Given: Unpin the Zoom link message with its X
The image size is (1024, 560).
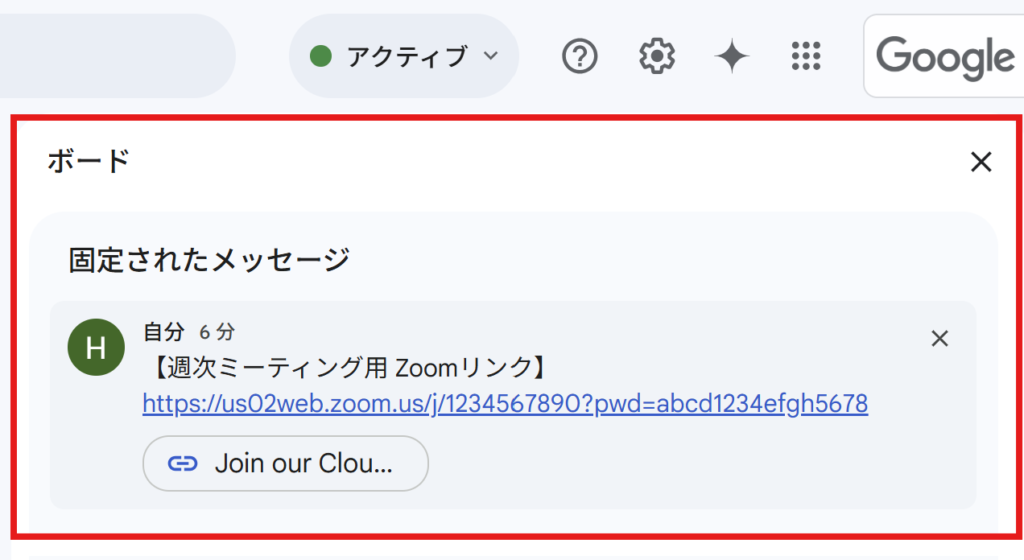Looking at the screenshot, I should coord(940,338).
